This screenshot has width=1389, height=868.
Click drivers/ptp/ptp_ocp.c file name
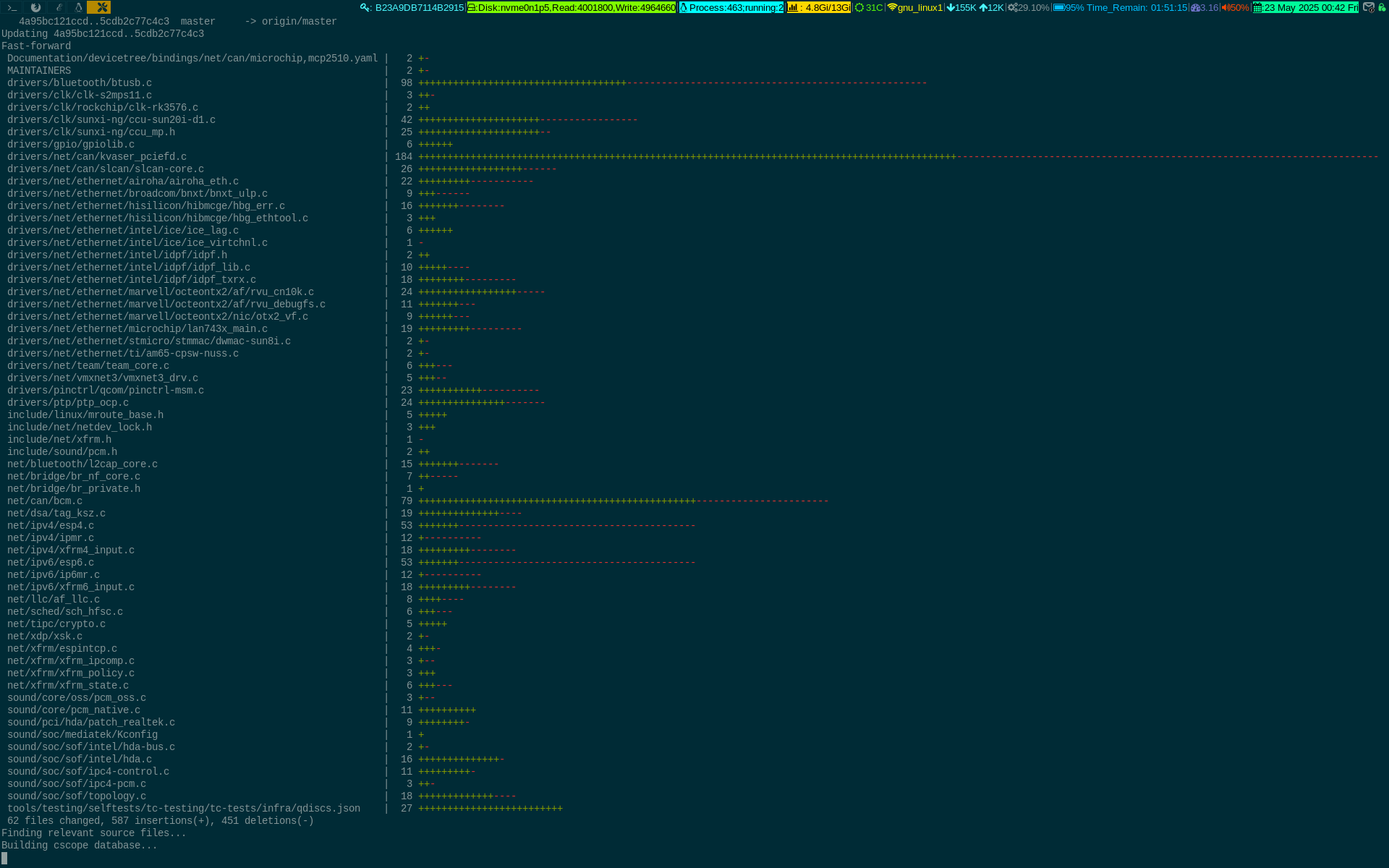click(x=68, y=403)
